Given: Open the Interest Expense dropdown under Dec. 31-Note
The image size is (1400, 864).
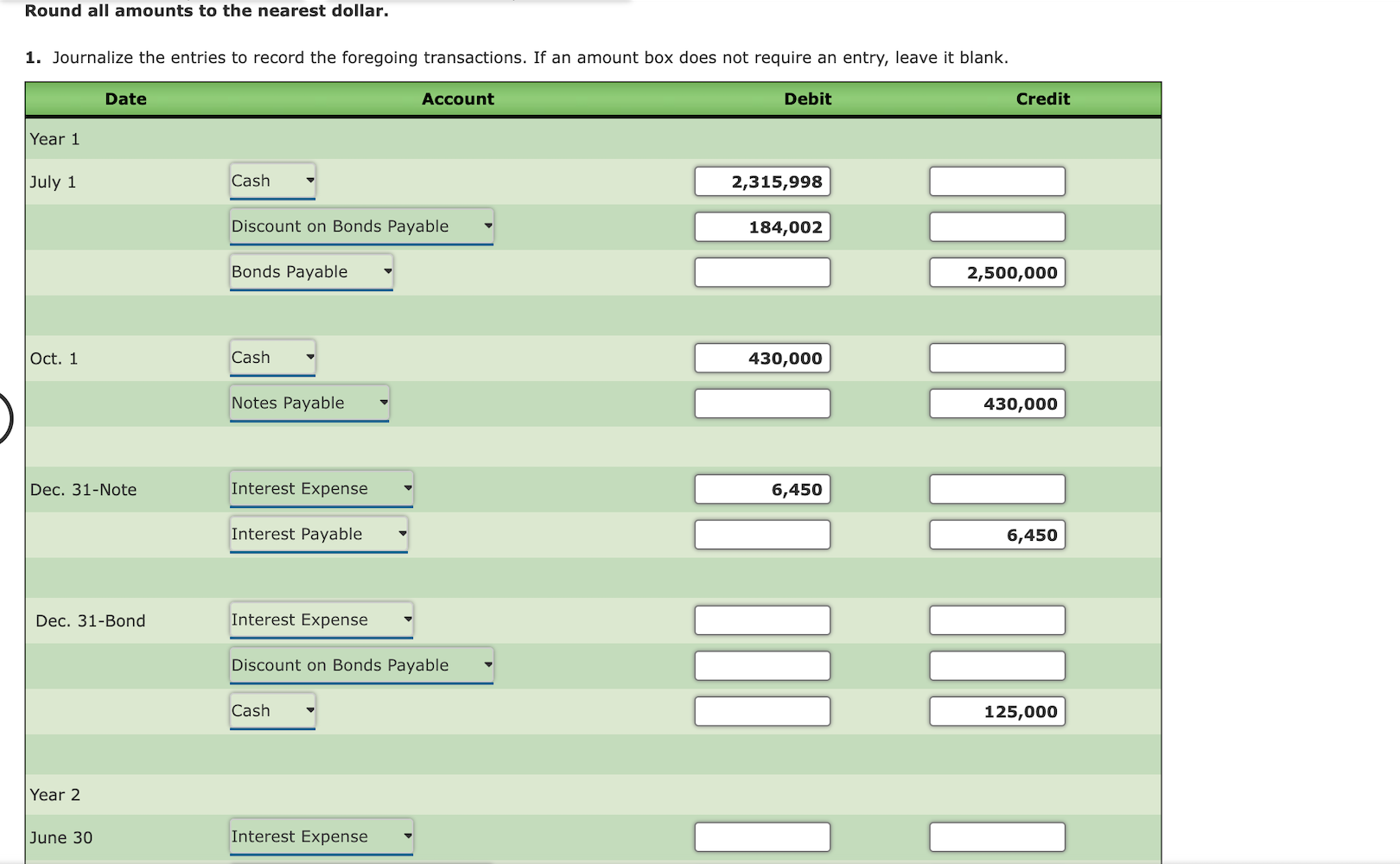Looking at the screenshot, I should tap(321, 488).
